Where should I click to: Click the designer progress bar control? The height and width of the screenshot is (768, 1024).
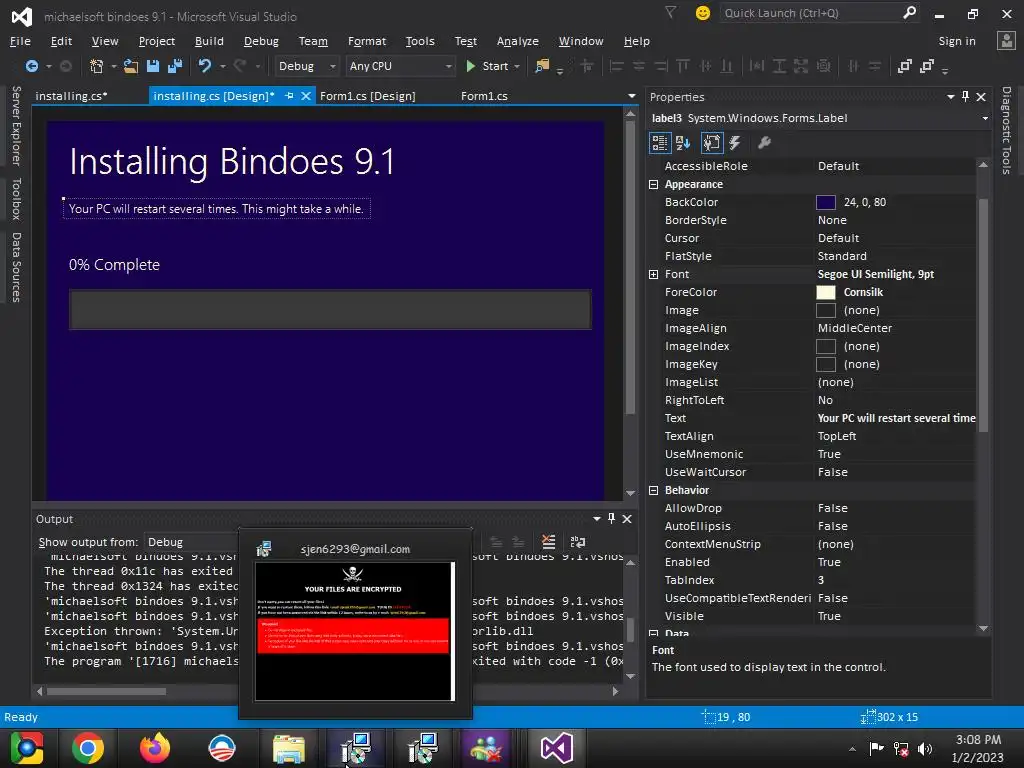(x=330, y=309)
